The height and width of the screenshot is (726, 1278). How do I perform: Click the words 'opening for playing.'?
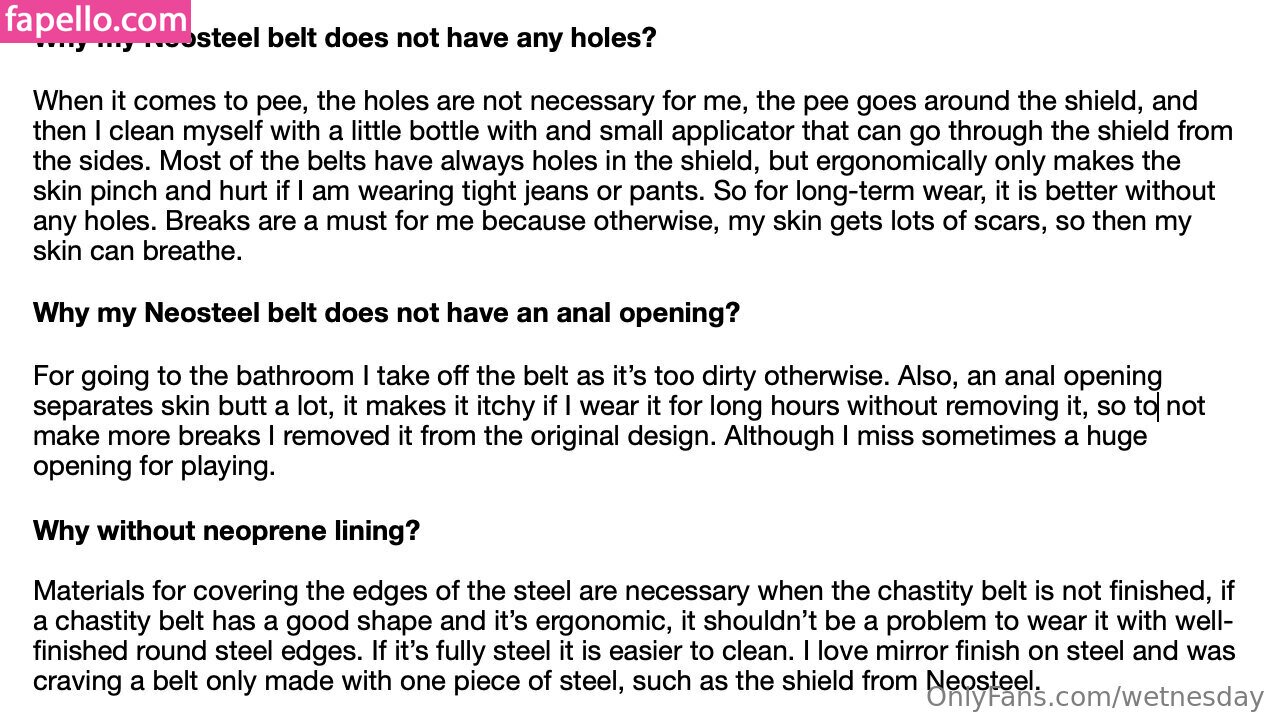154,467
